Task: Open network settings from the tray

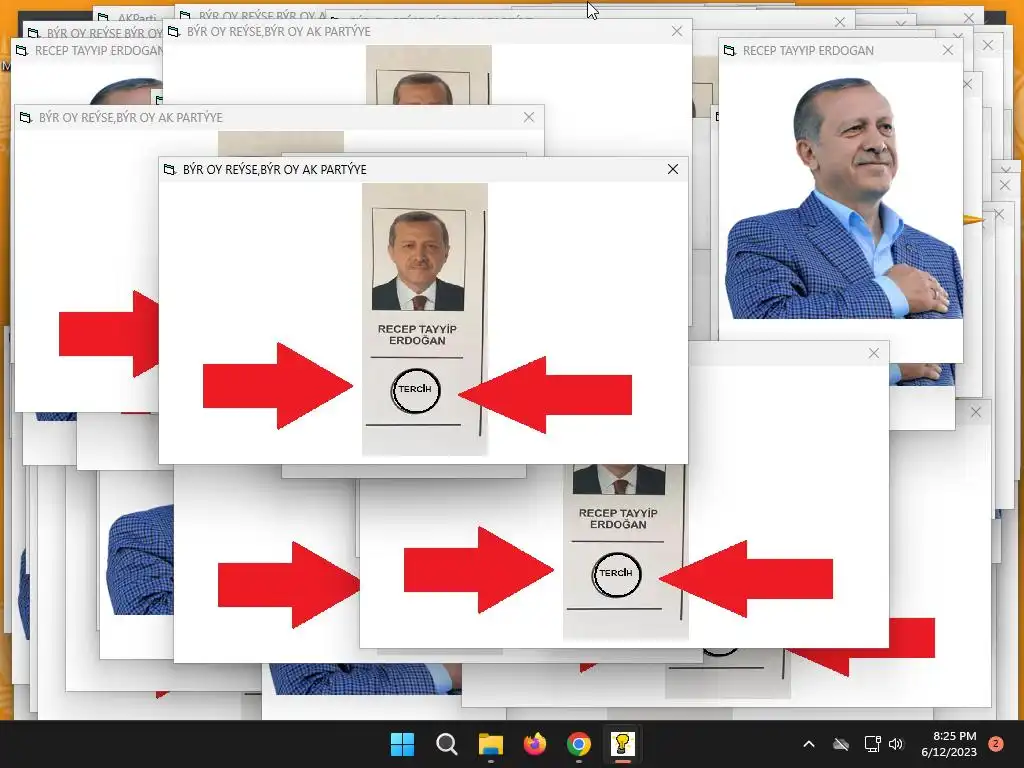Action: [872, 744]
